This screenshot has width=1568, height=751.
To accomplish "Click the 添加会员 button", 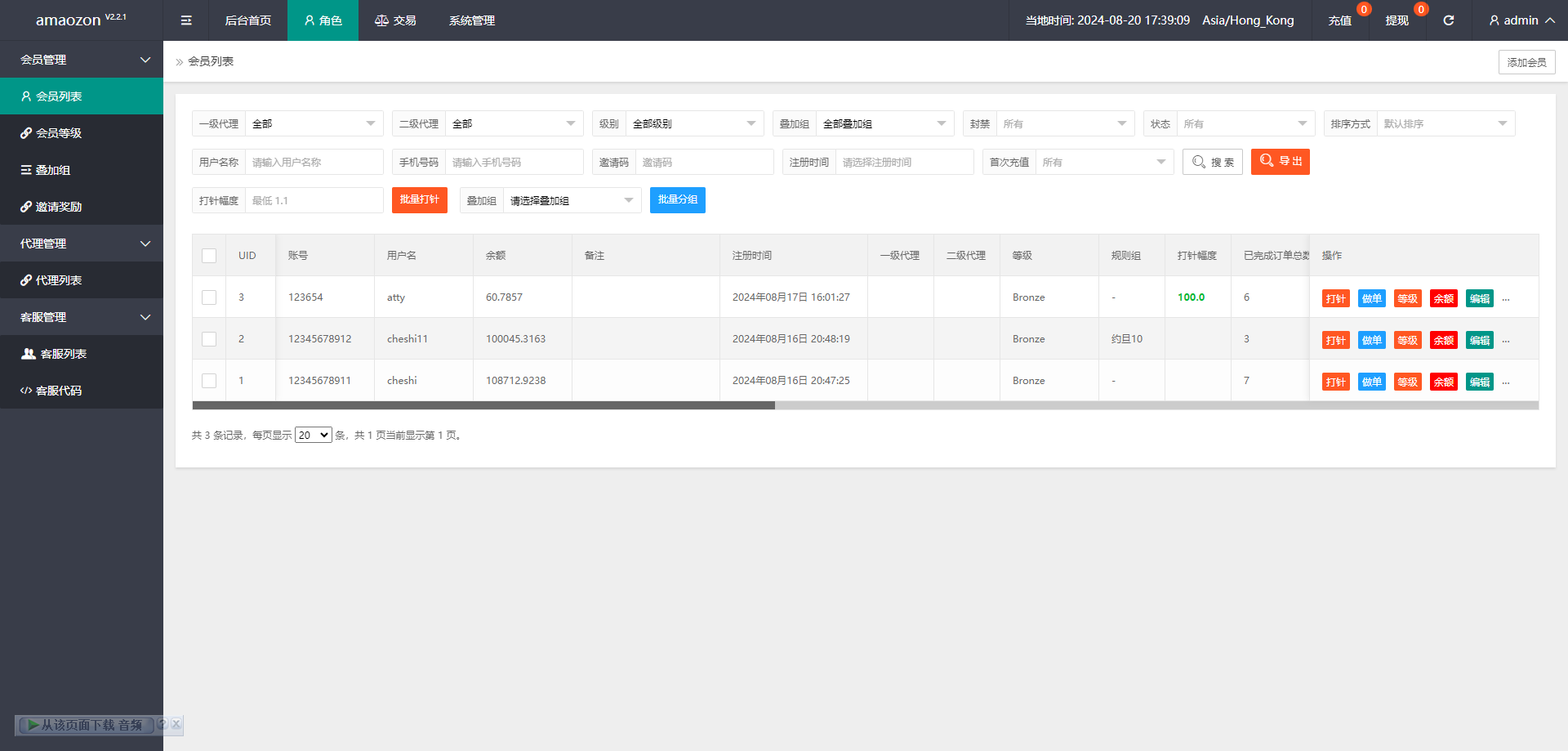I will coord(1526,62).
